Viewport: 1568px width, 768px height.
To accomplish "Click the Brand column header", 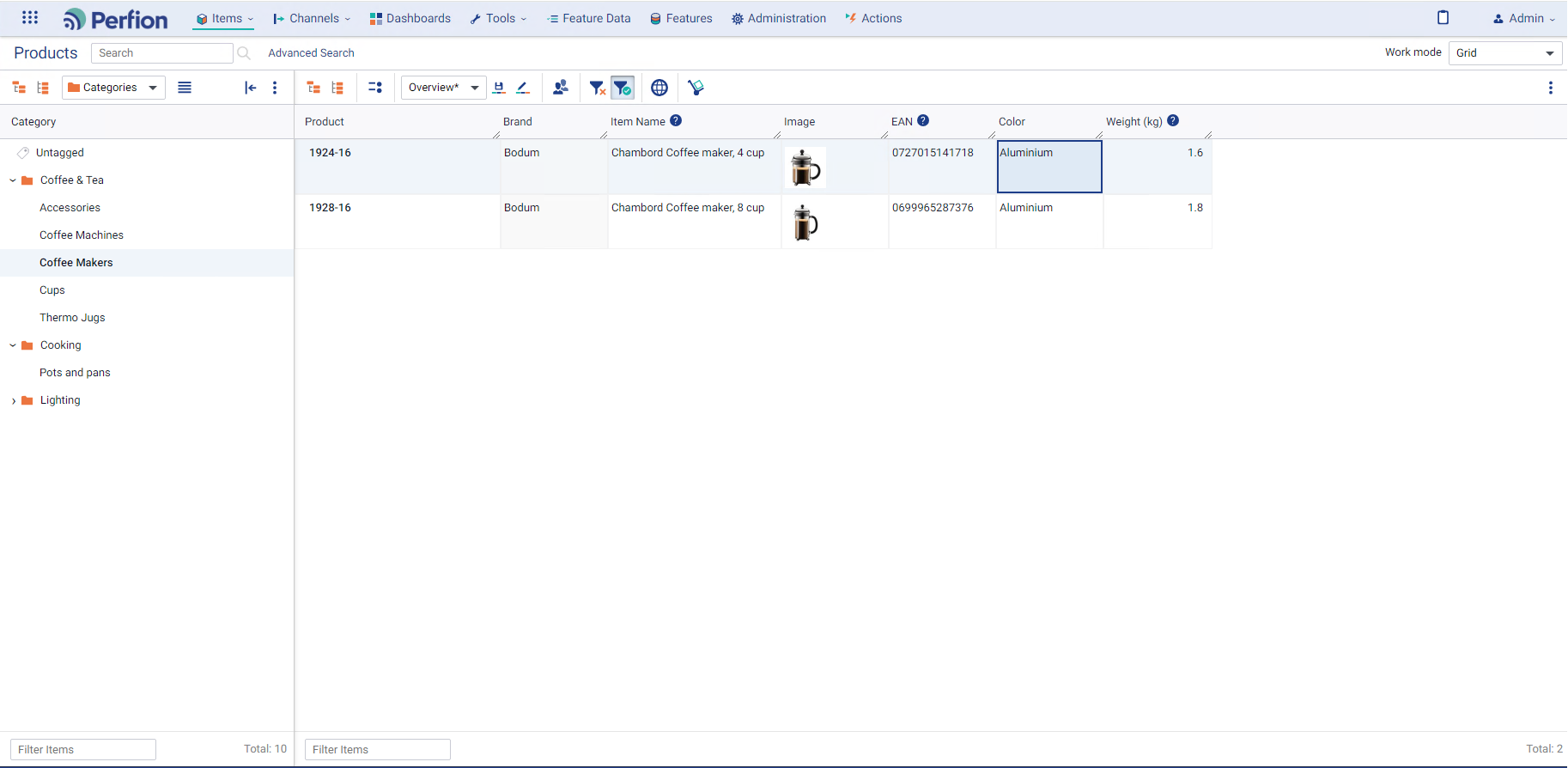I will pos(518,122).
